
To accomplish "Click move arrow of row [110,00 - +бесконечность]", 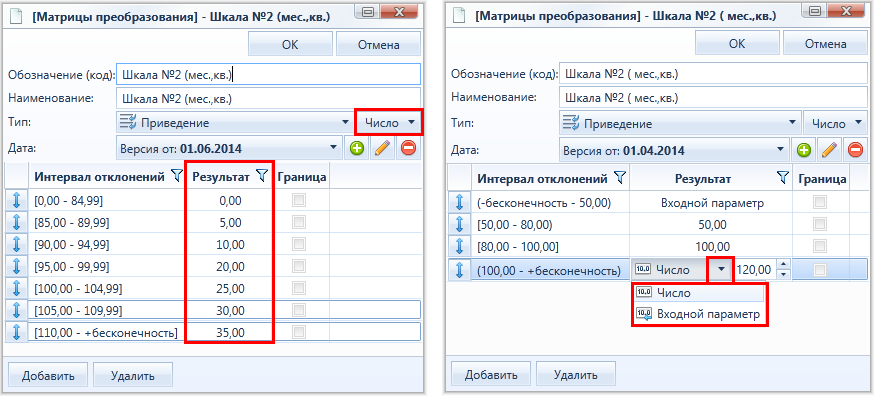I will [x=16, y=332].
